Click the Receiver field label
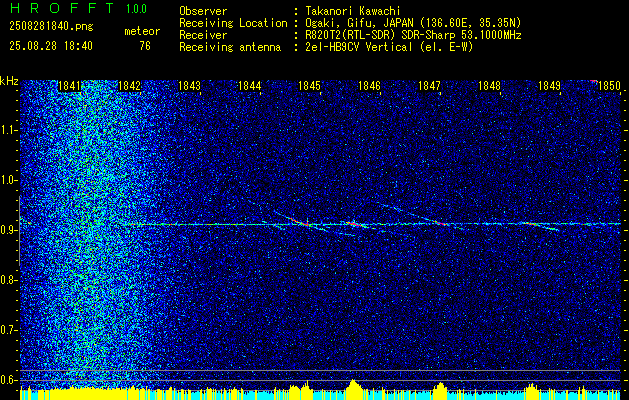Screen dimensions: 629x400 tap(203, 35)
